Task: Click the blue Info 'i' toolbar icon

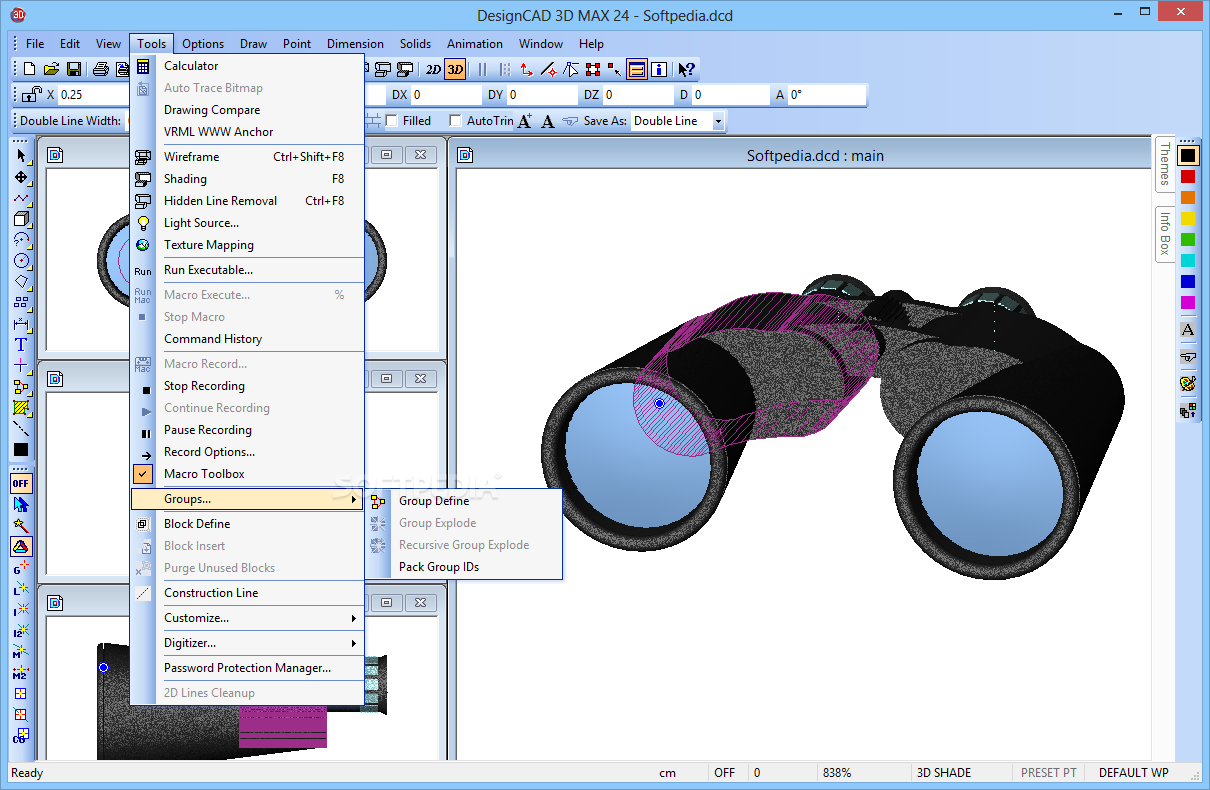Action: pyautogui.click(x=659, y=69)
